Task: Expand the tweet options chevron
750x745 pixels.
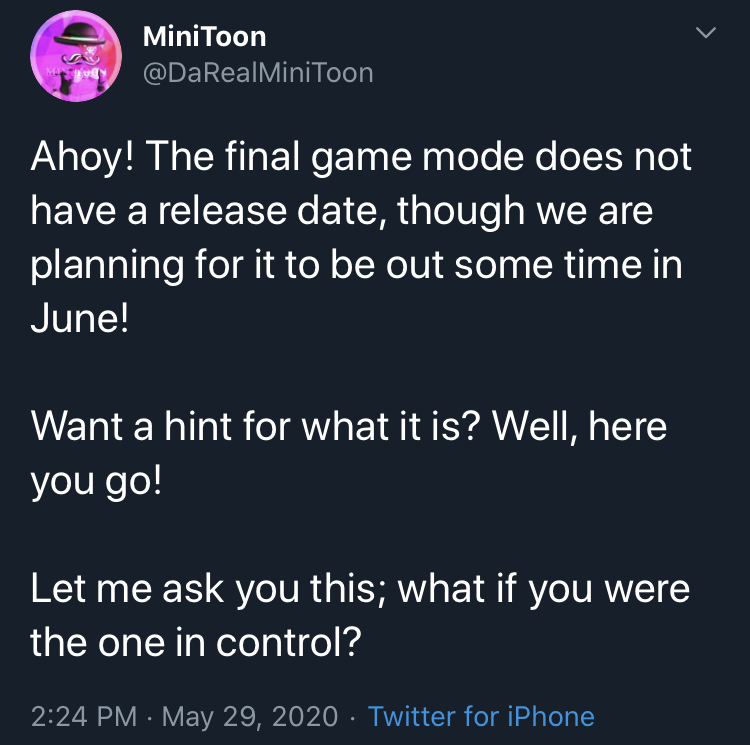Action: 706,33
